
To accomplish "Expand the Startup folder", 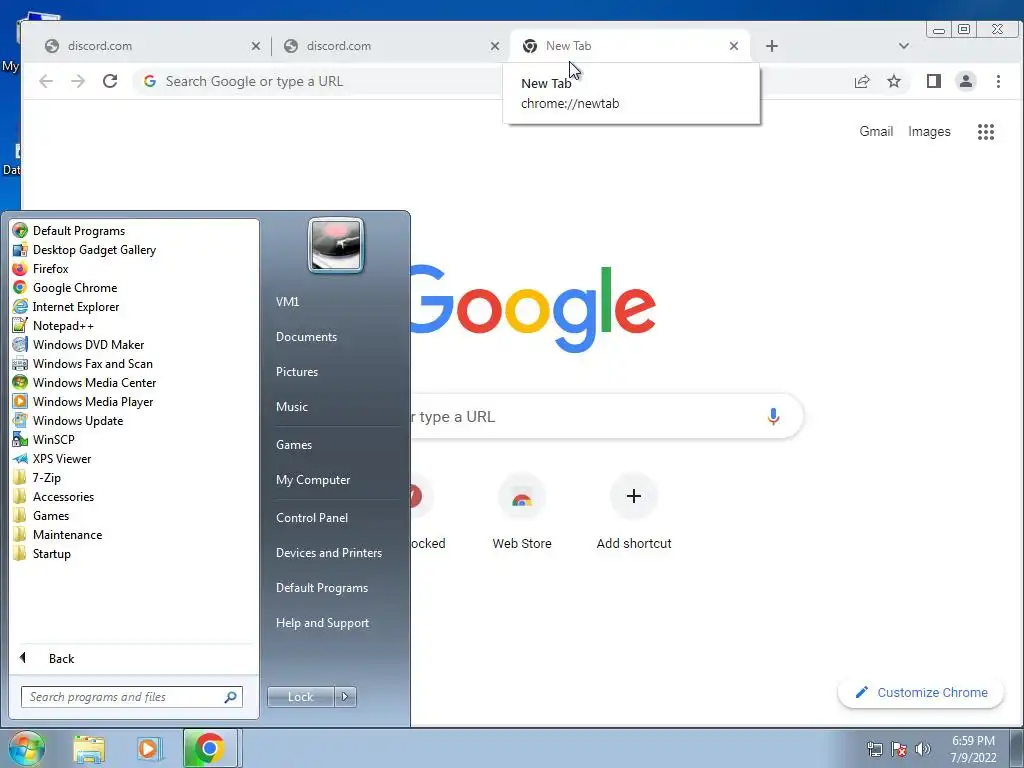I will click(x=134, y=553).
